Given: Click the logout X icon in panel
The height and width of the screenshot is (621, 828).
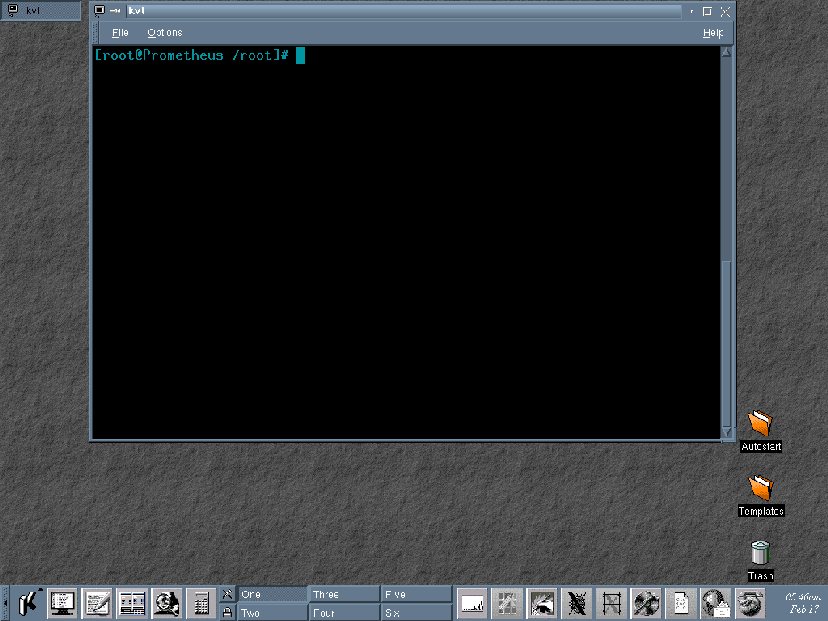Looking at the screenshot, I should click(x=227, y=594).
